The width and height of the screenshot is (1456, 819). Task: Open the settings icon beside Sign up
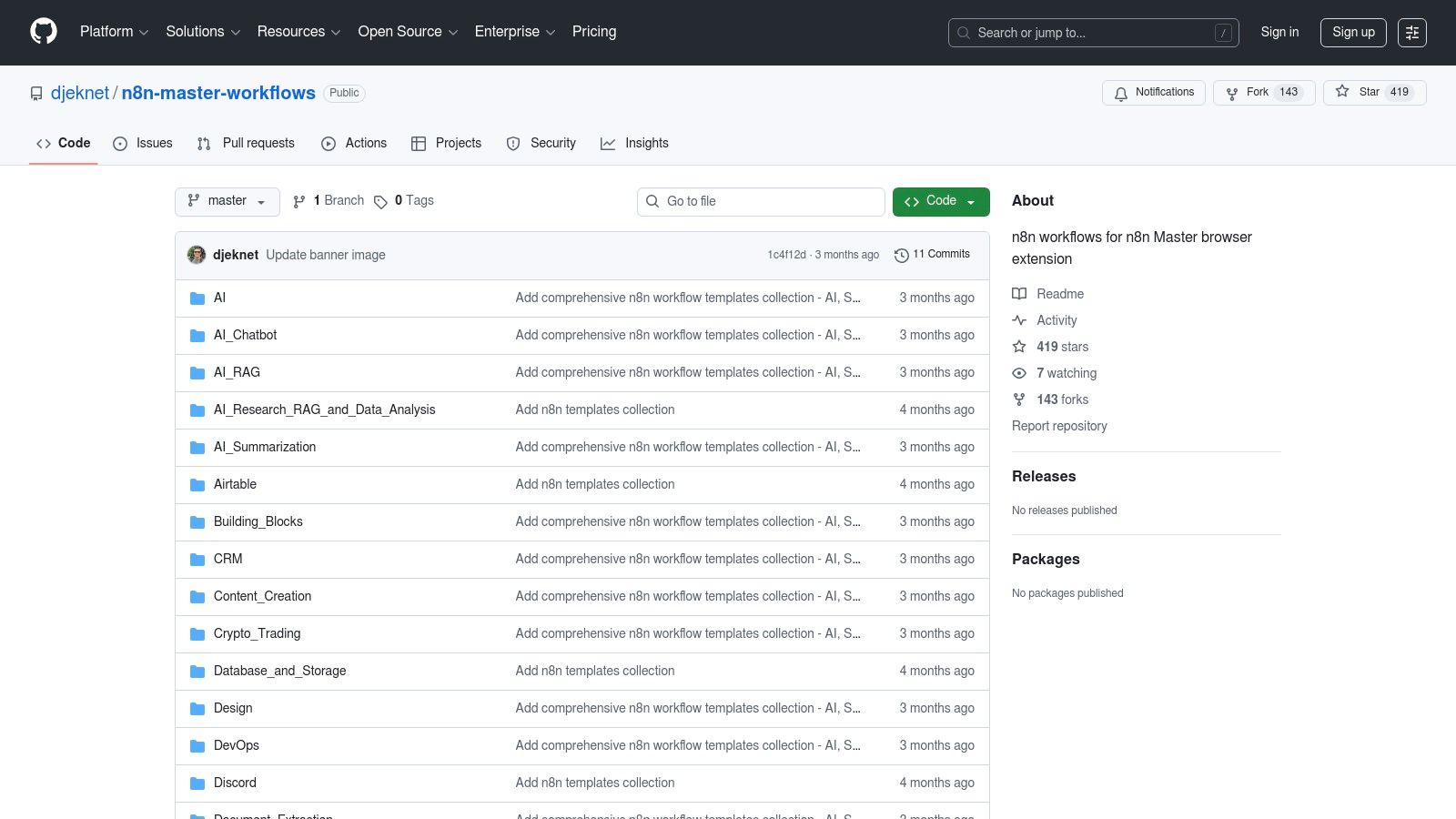point(1411,33)
